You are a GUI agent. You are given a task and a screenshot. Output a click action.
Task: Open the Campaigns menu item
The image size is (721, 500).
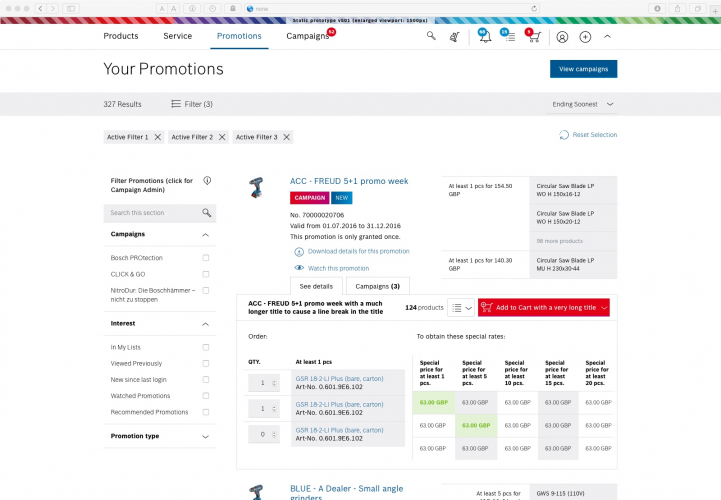(x=308, y=36)
